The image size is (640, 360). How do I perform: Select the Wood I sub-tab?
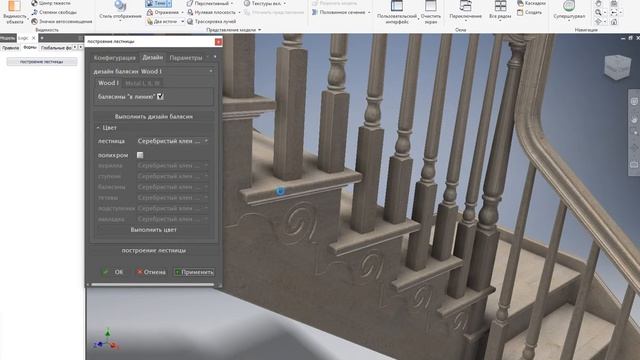click(108, 83)
